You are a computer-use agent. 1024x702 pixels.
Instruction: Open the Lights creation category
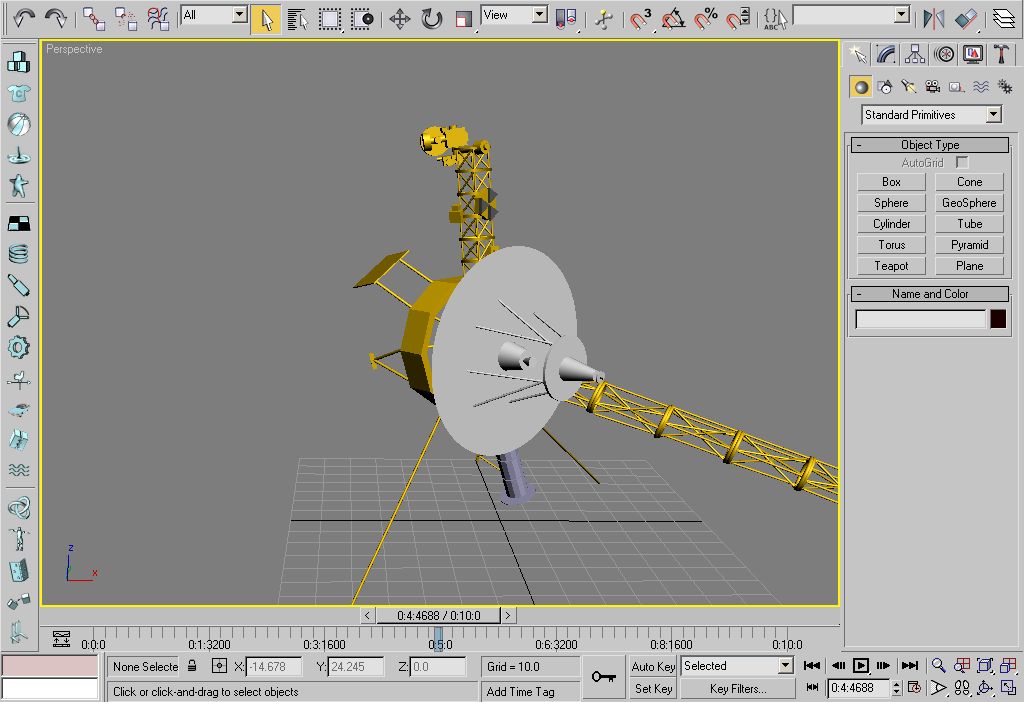coord(909,87)
